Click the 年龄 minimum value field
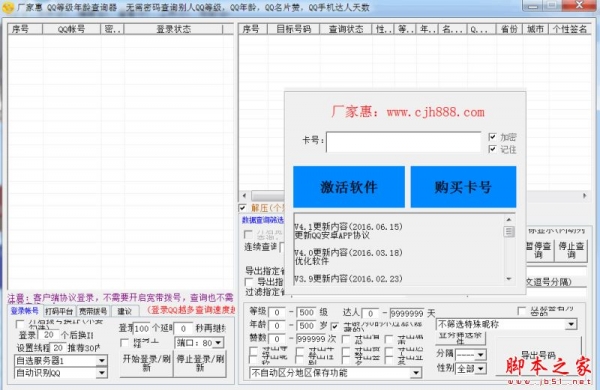This screenshot has height=390, width=600. pos(277,326)
